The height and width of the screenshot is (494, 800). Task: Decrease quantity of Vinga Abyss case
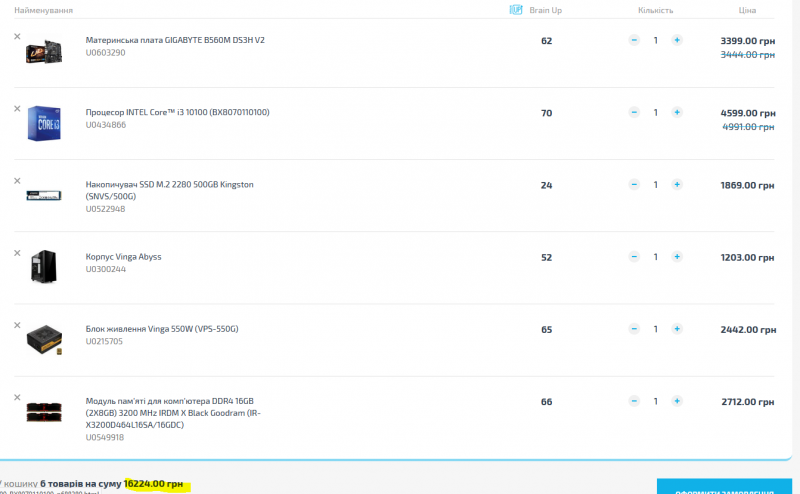click(634, 257)
